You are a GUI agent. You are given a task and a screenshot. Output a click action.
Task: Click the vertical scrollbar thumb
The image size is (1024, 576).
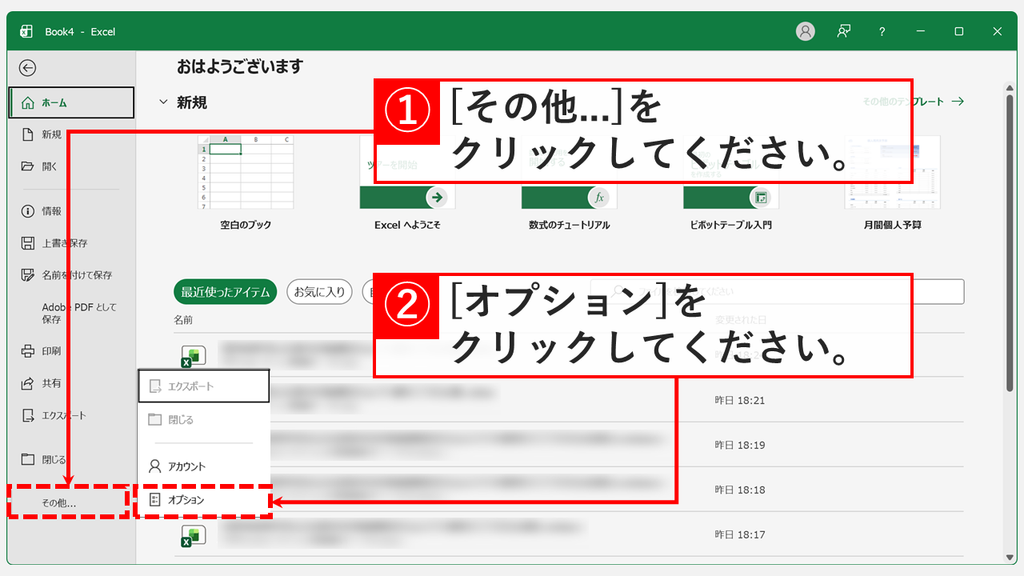(1010, 243)
